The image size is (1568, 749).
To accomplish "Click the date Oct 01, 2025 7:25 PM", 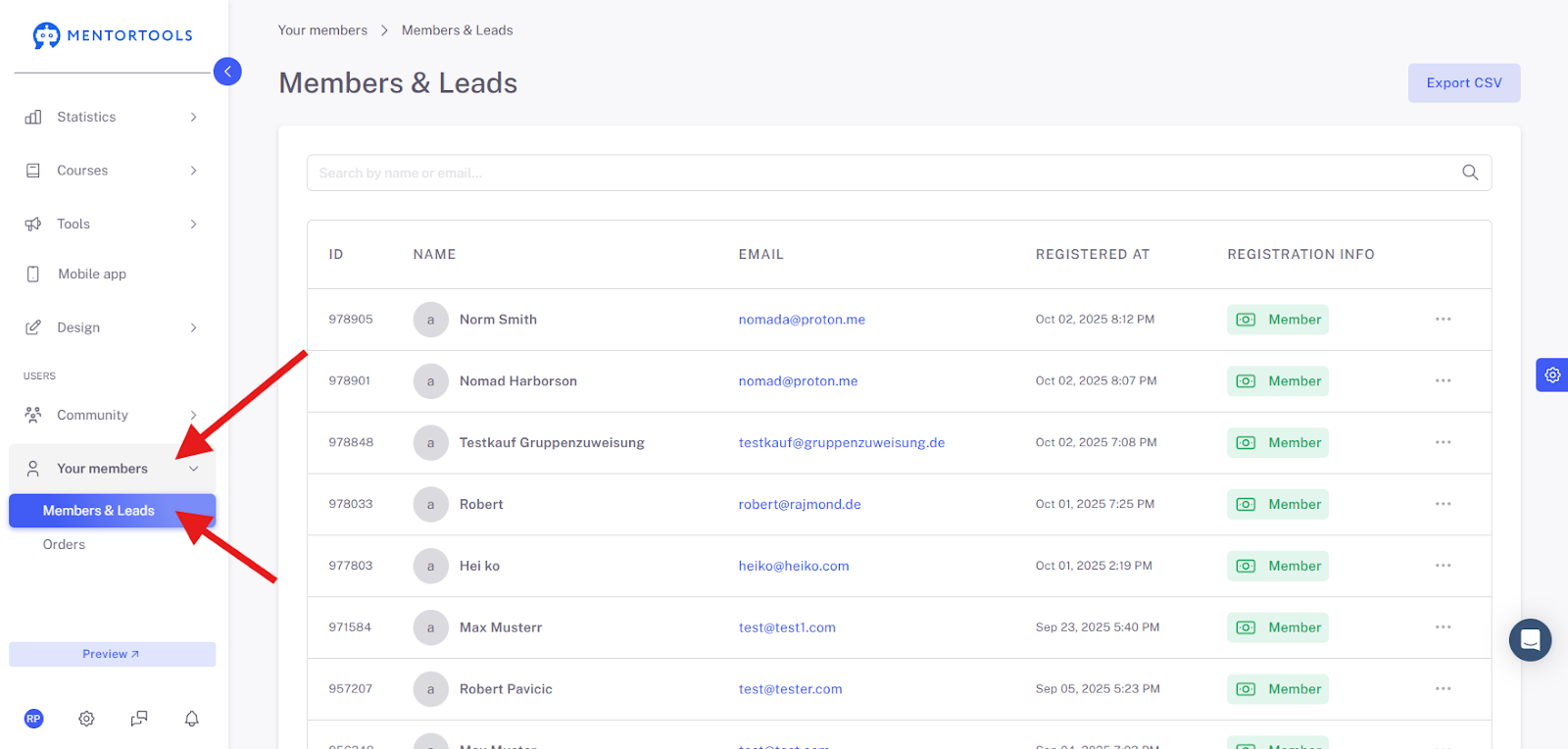I will [x=1095, y=504].
